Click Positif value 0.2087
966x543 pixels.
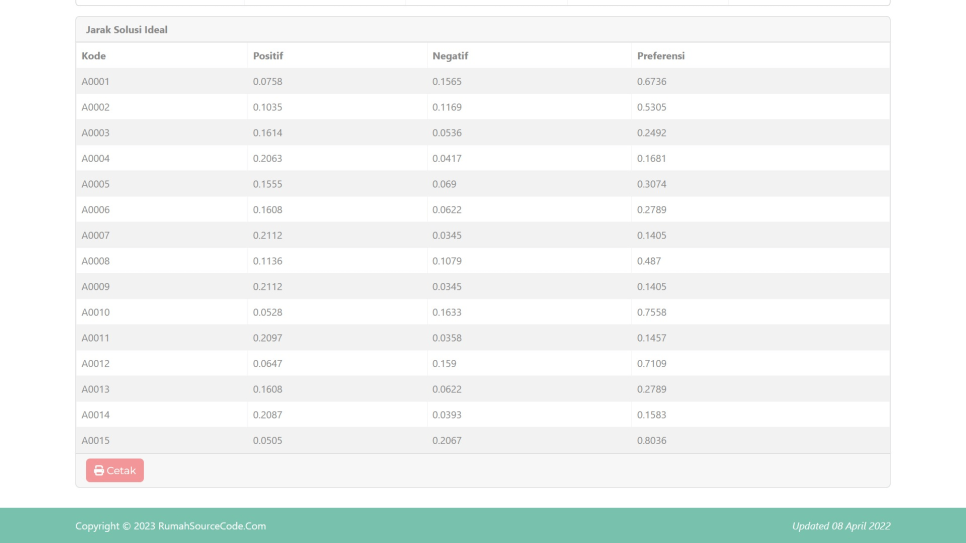[267, 415]
